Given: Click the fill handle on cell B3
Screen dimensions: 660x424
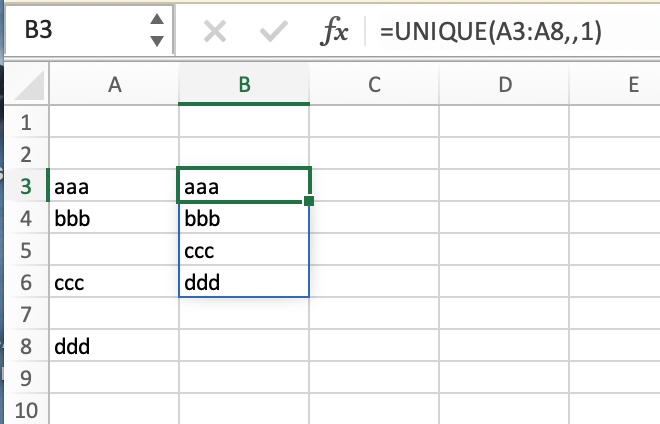Looking at the screenshot, I should (x=309, y=201).
